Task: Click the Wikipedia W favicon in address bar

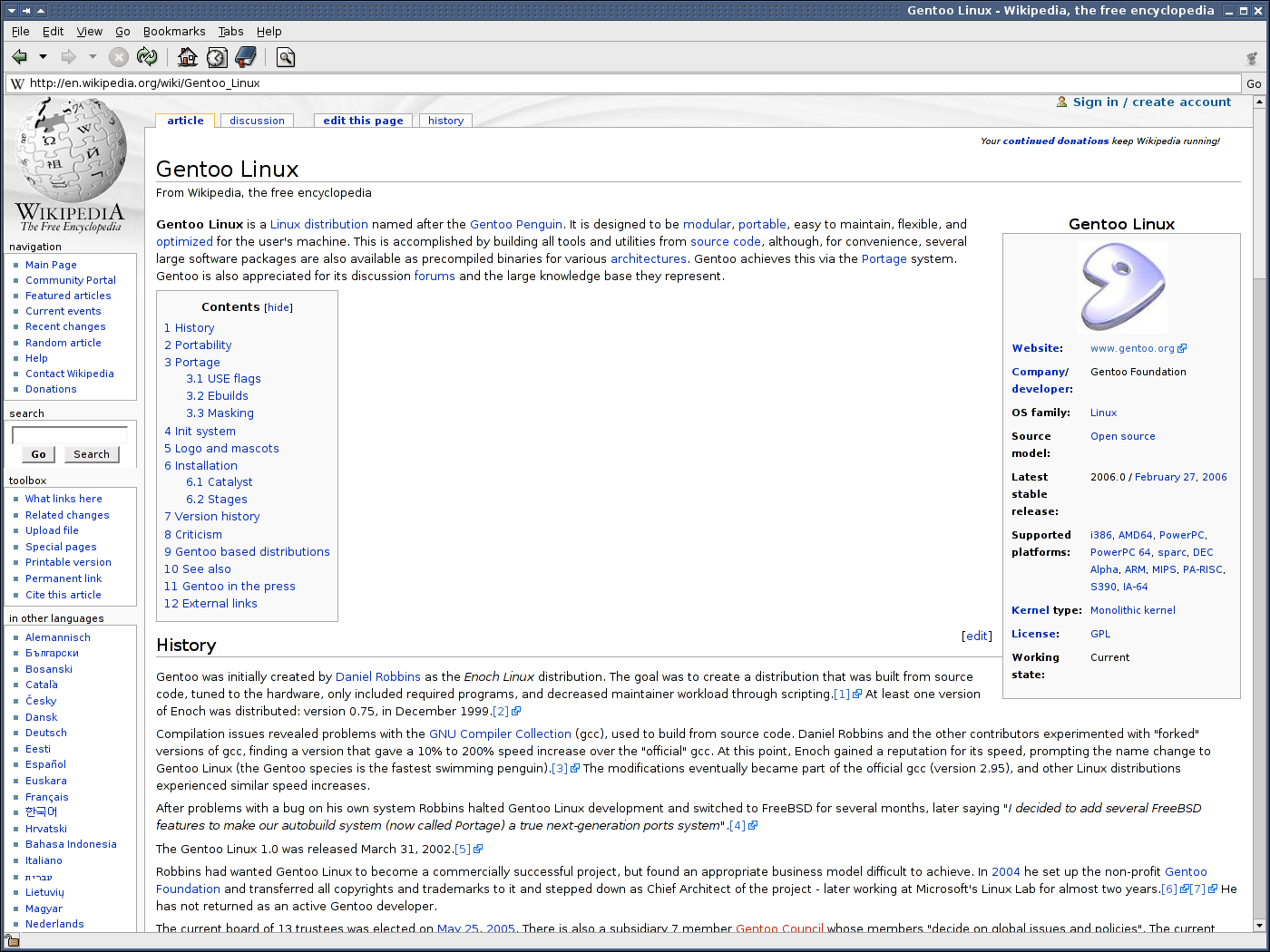Action: click(x=17, y=83)
